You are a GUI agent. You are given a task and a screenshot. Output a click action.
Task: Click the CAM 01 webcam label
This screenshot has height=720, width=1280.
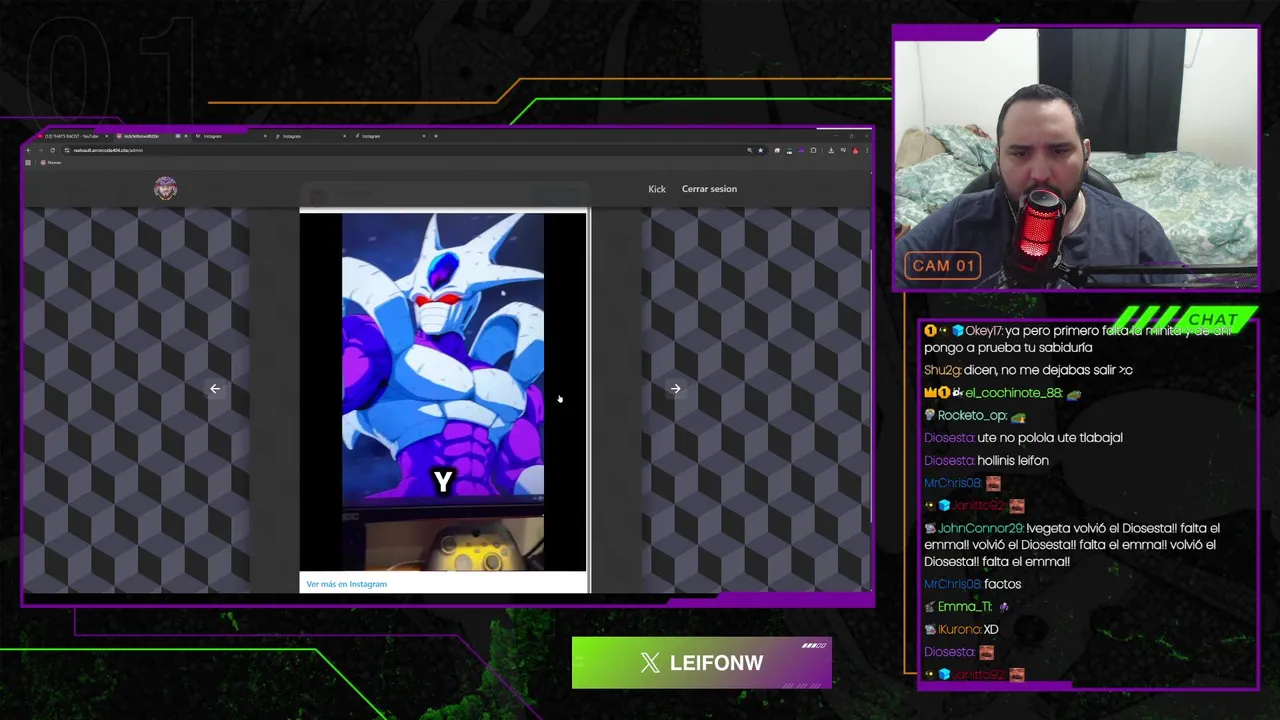tap(943, 266)
